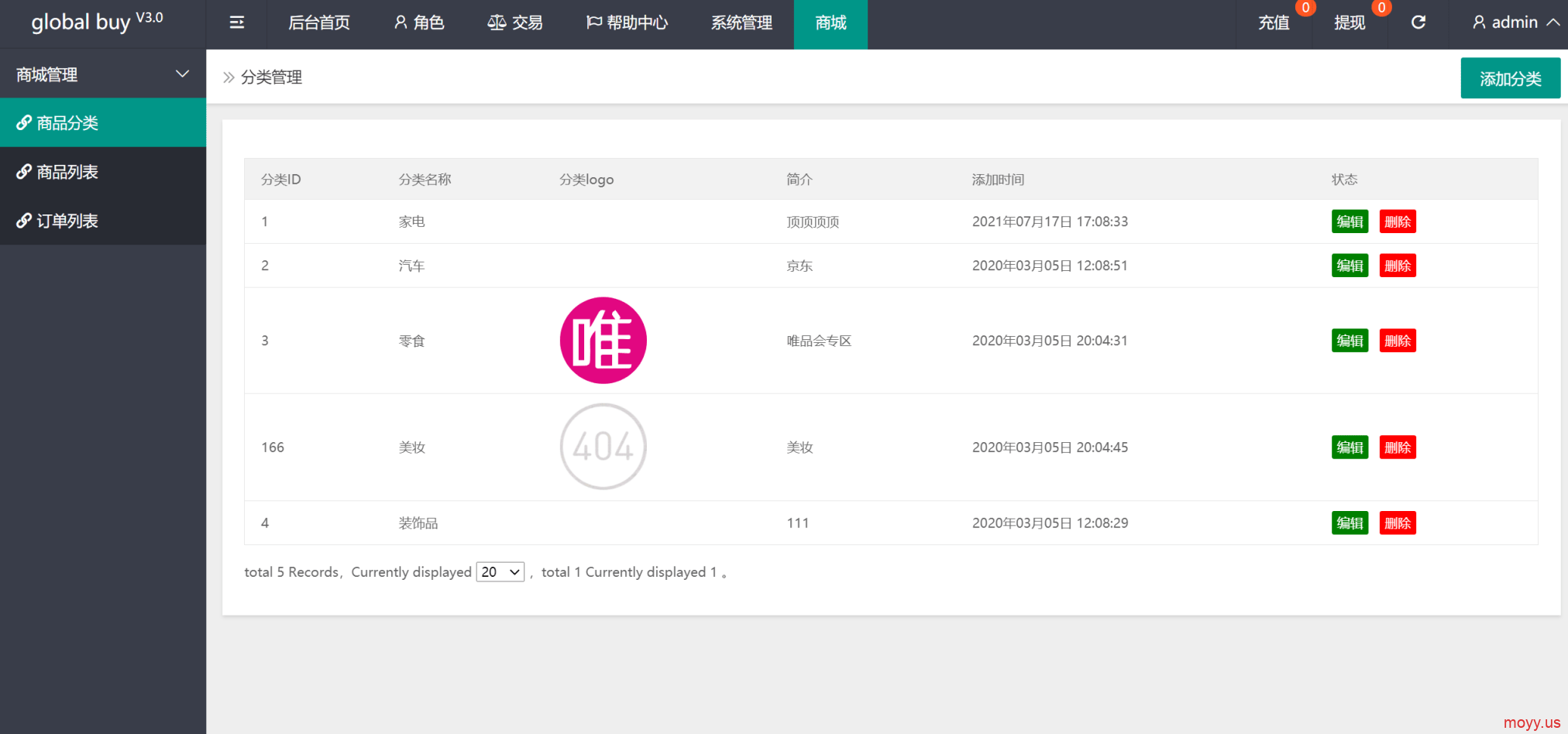Open 订单列表 in the sidebar
The height and width of the screenshot is (734, 1568).
67,221
